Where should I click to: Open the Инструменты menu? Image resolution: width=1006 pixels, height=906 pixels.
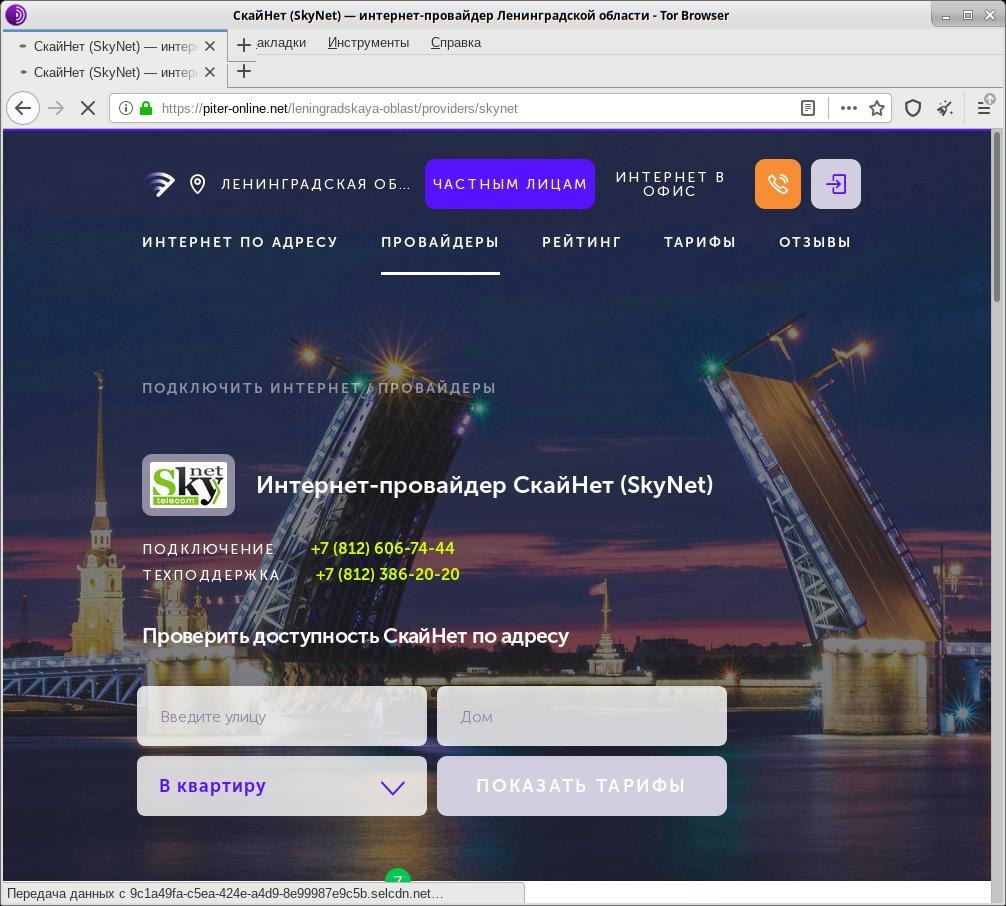pos(368,42)
